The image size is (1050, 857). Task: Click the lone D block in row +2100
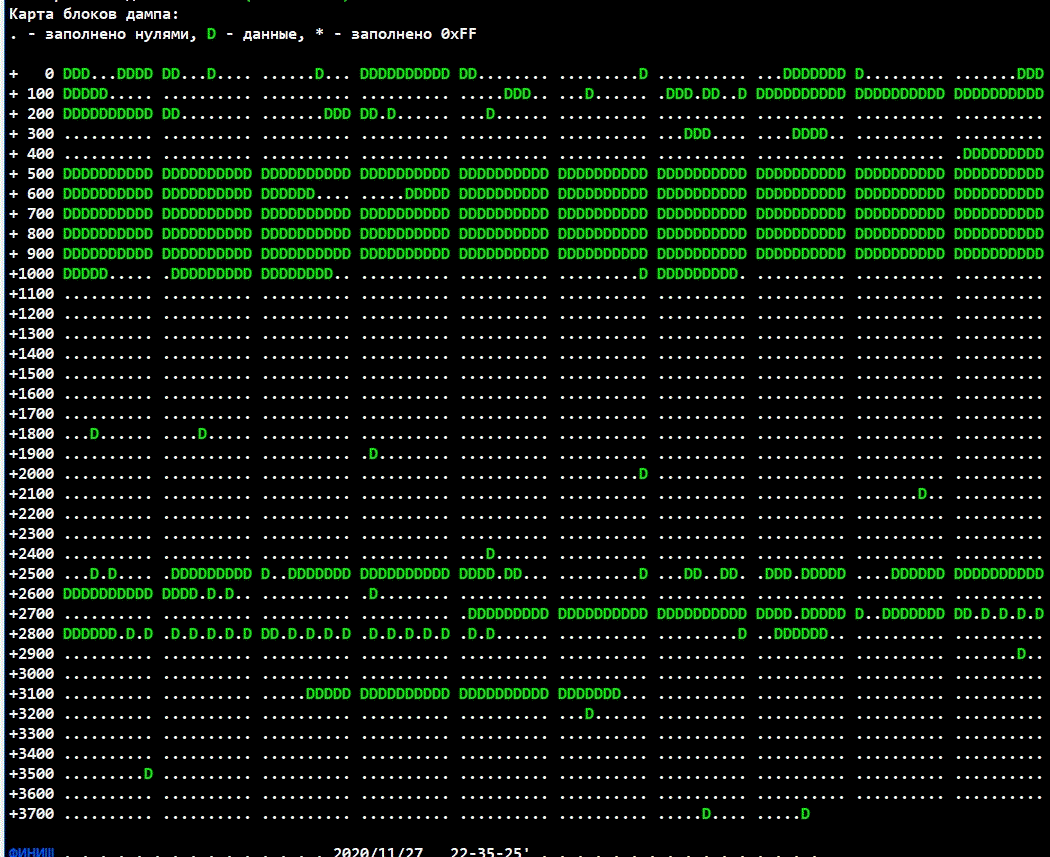[922, 494]
